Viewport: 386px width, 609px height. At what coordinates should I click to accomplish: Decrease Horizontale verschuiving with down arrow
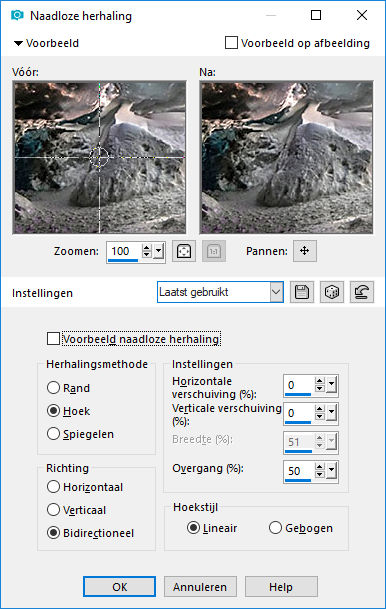pyautogui.click(x=320, y=388)
